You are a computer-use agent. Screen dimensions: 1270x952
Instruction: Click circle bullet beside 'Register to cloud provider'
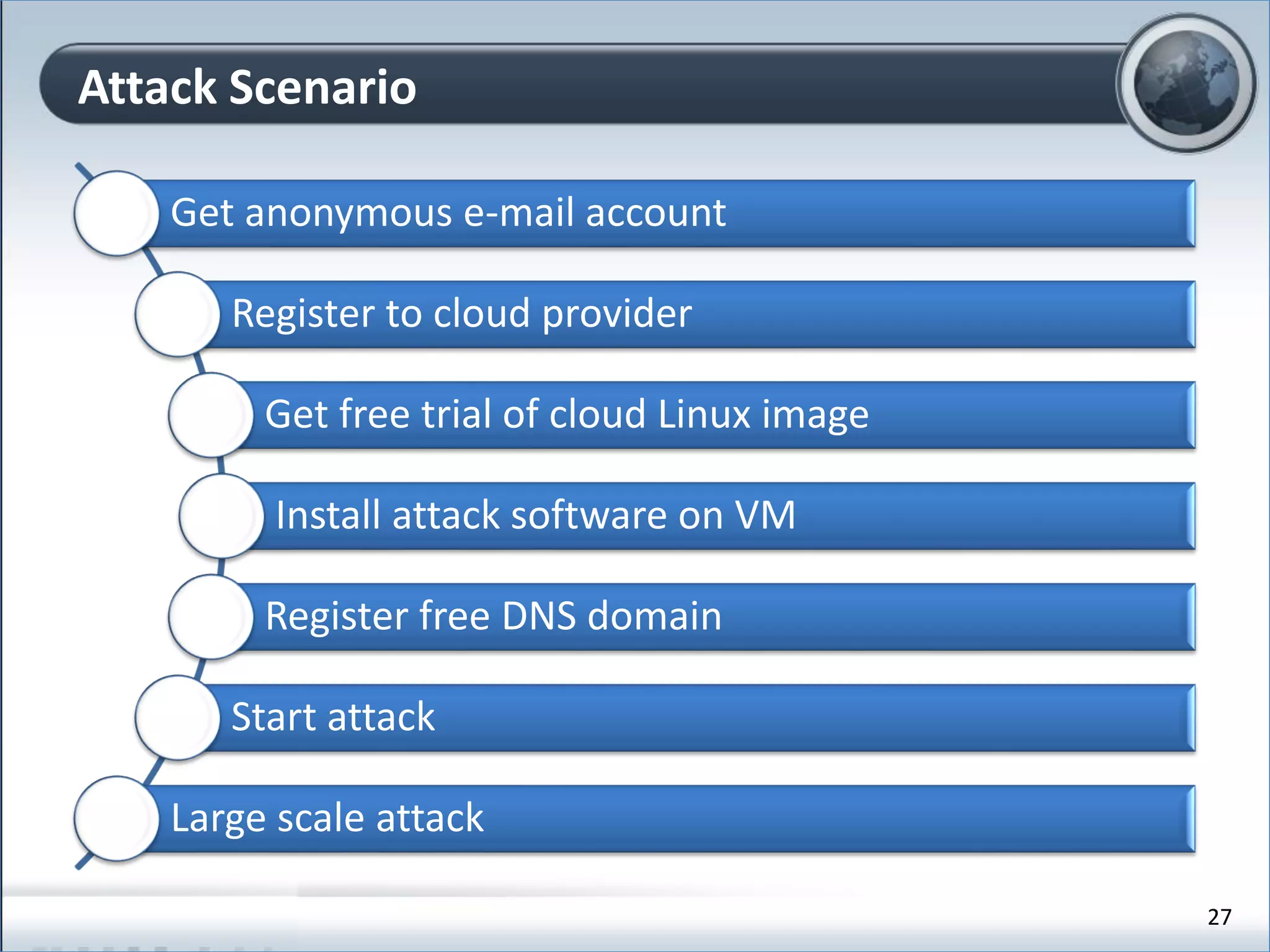(x=177, y=314)
